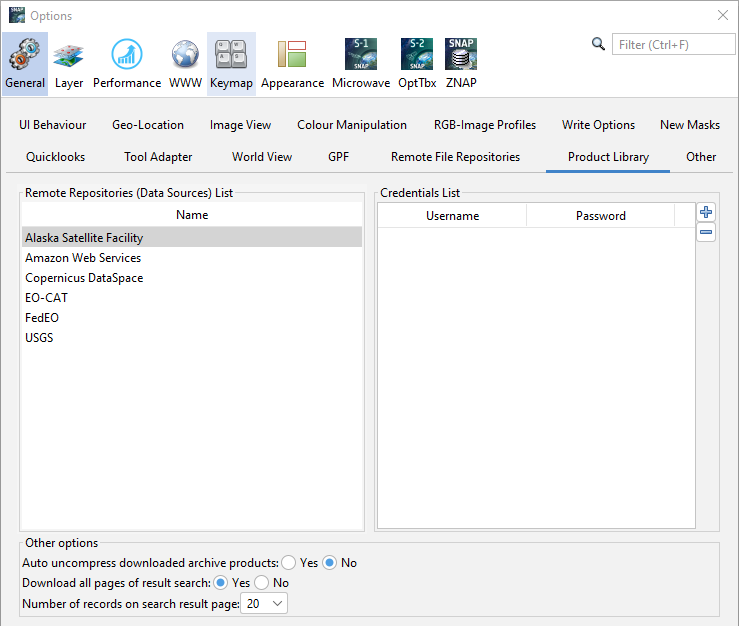This screenshot has width=739, height=626.
Task: Select Copernicus DataSpace repository
Action: [84, 278]
